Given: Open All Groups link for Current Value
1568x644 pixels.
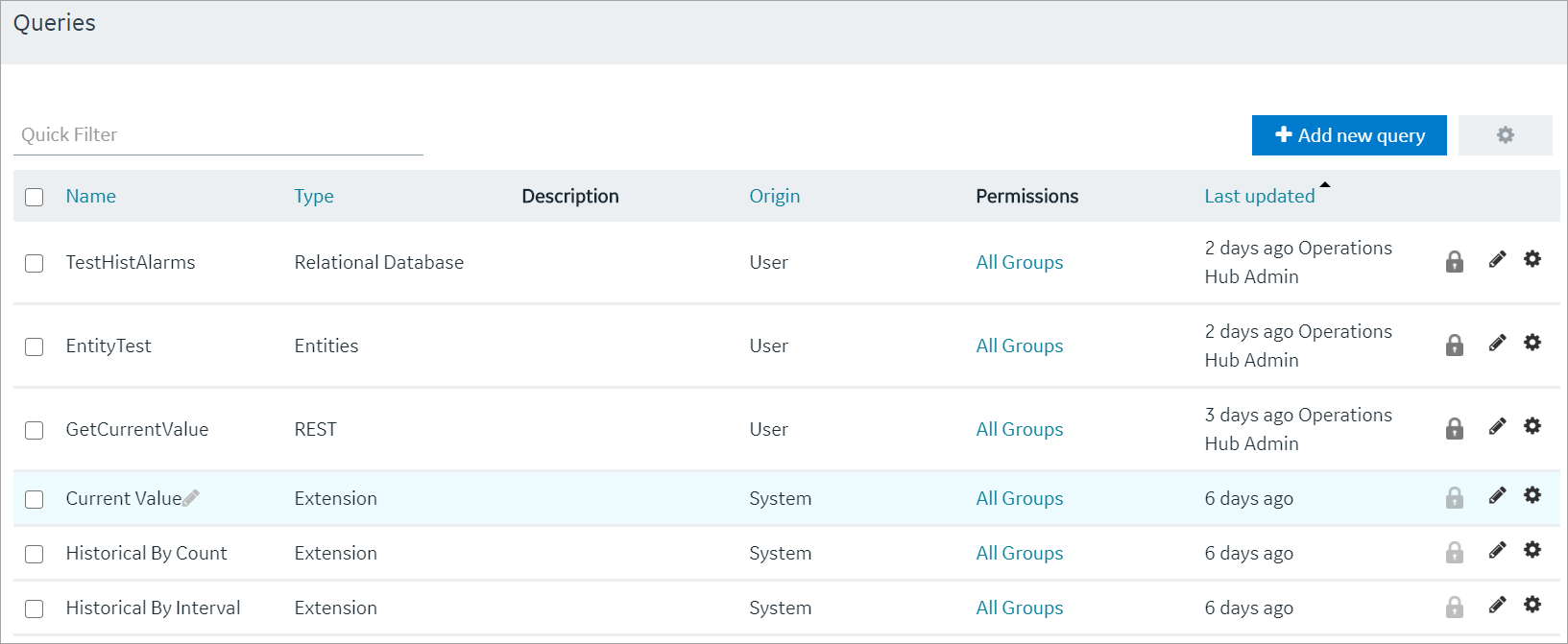Looking at the screenshot, I should pyautogui.click(x=1020, y=498).
